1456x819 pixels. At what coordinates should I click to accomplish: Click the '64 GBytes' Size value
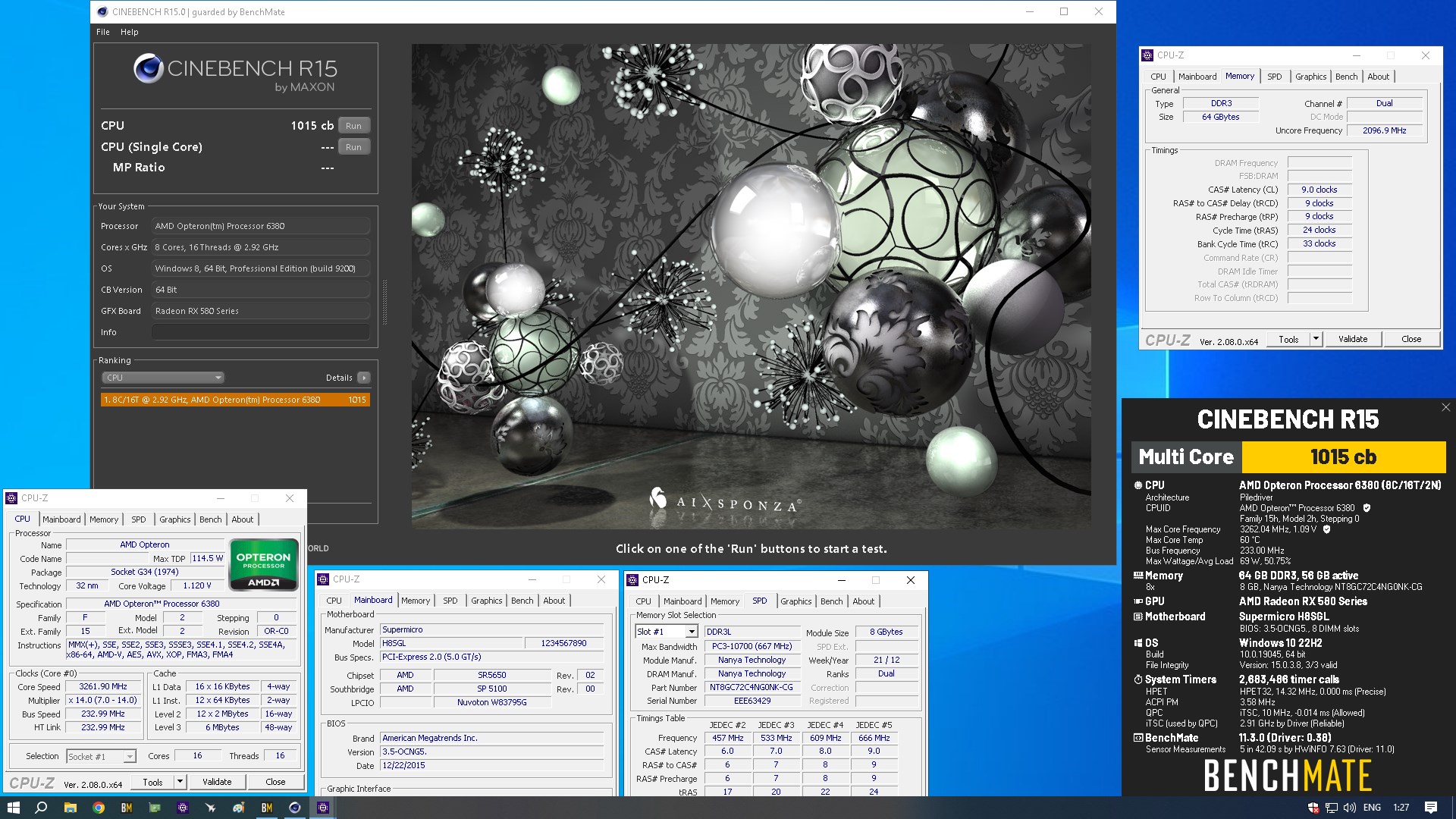(1220, 117)
